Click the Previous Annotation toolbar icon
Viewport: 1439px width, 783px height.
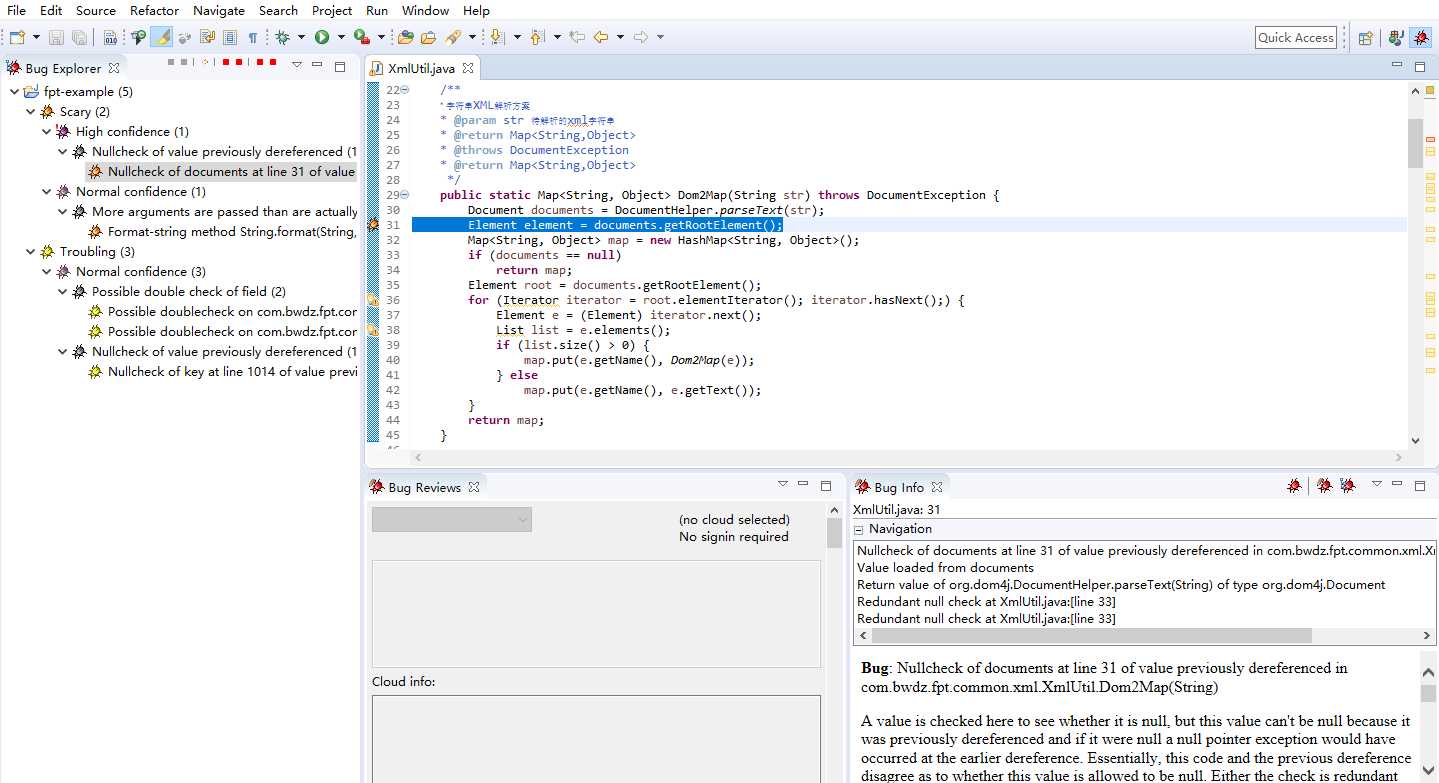pos(537,37)
